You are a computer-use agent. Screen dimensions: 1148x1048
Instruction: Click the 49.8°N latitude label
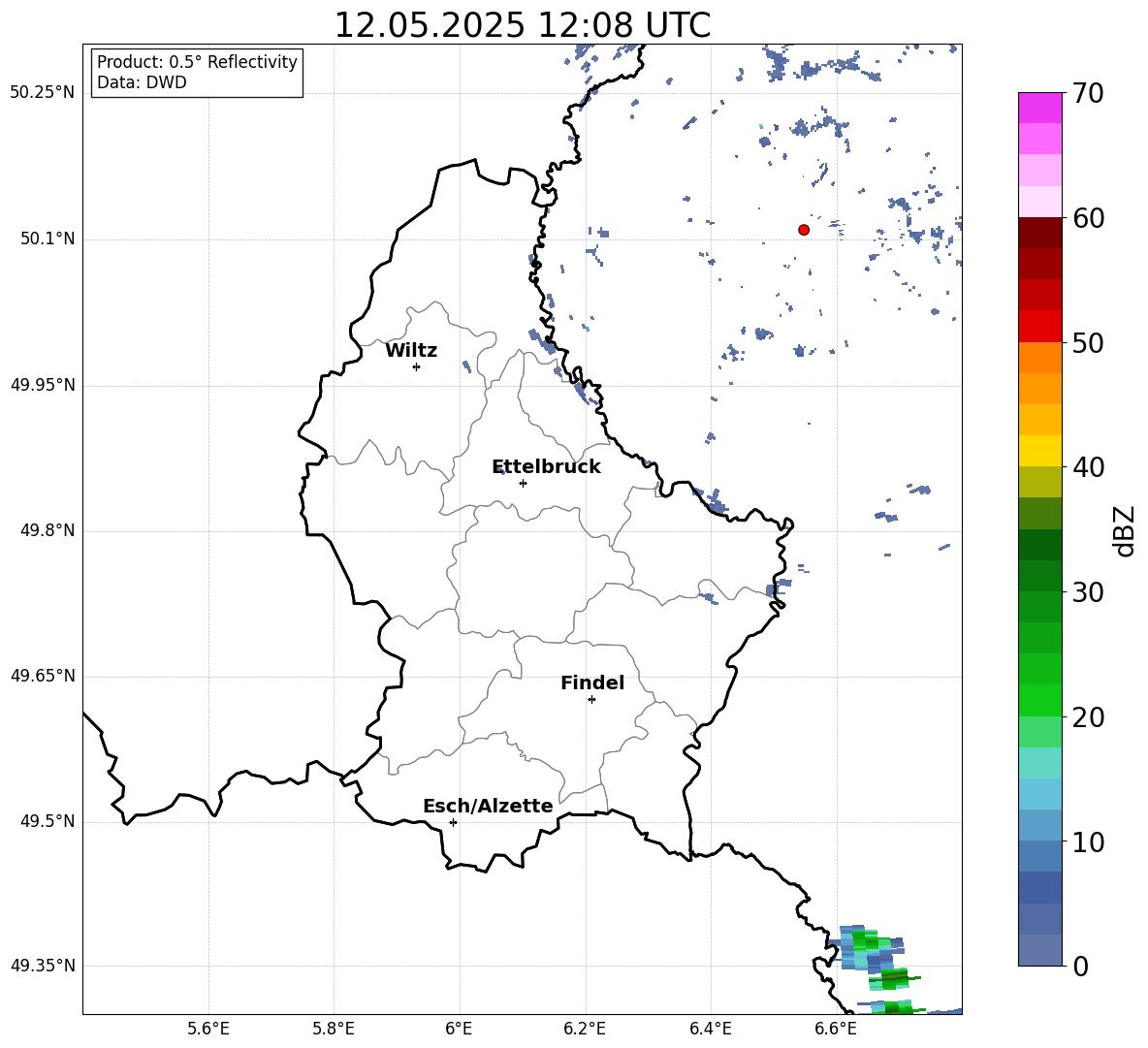(48, 530)
